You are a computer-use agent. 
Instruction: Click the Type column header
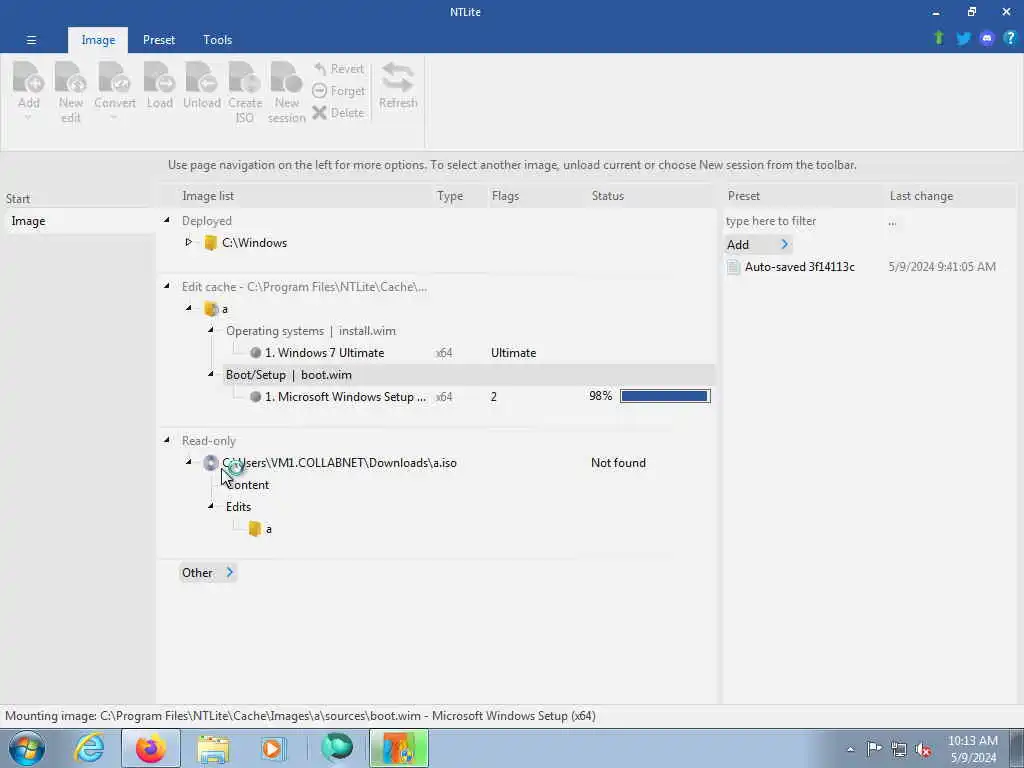(x=449, y=196)
